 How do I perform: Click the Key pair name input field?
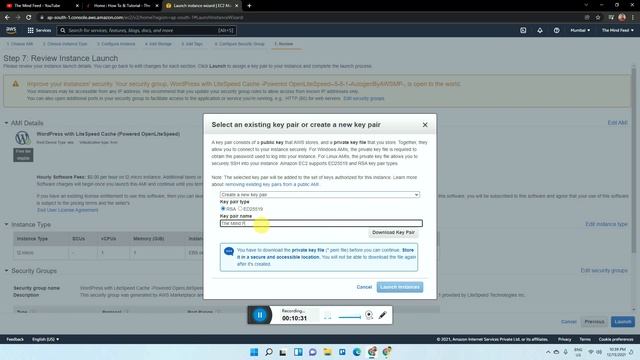pos(321,223)
